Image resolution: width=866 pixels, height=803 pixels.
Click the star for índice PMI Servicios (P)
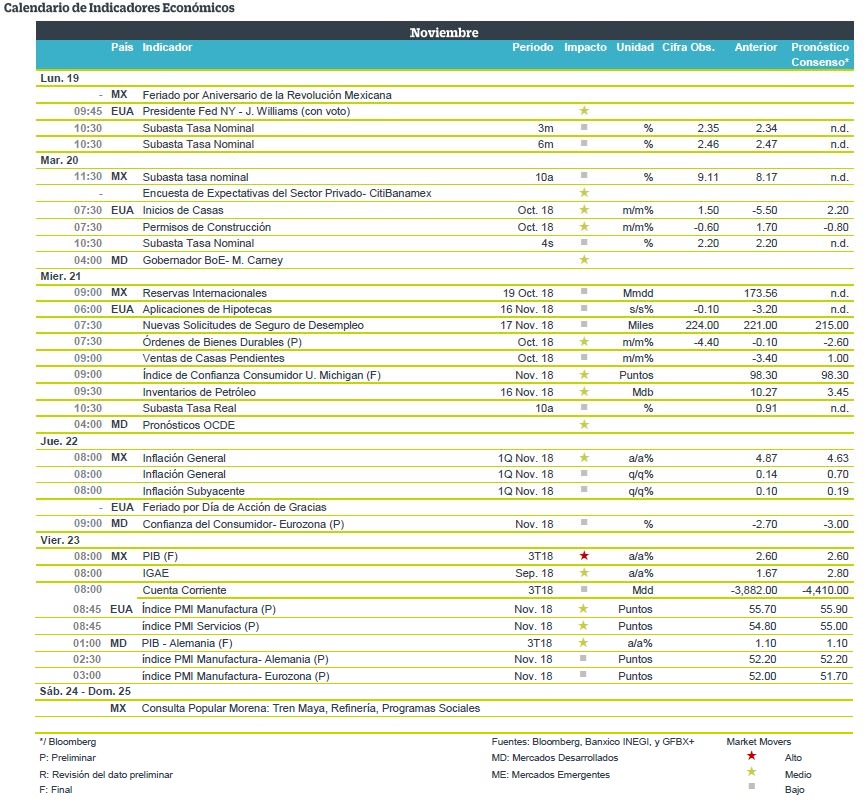[x=583, y=625]
